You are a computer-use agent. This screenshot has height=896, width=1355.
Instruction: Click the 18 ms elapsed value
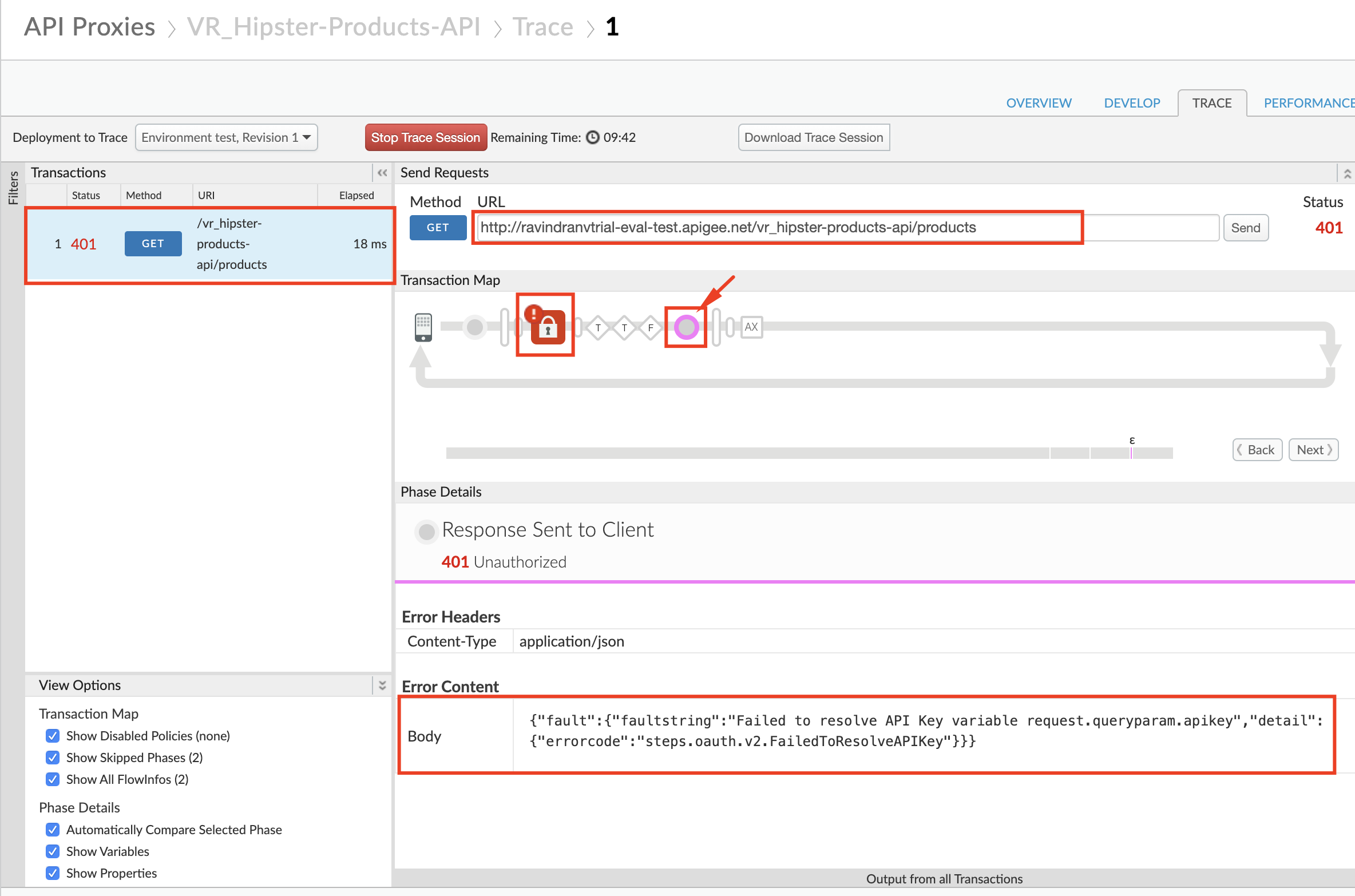point(370,244)
